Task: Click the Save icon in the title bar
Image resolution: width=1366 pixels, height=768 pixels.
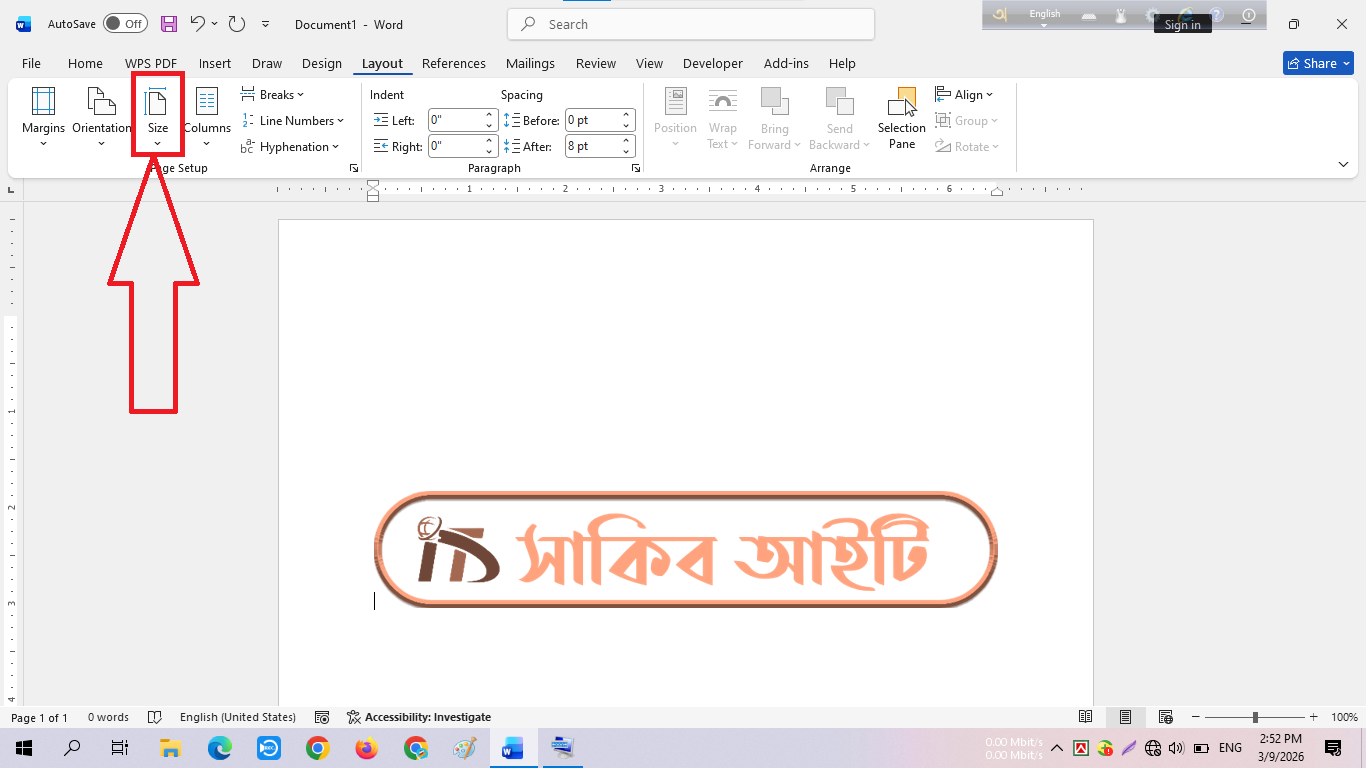Action: [x=169, y=24]
